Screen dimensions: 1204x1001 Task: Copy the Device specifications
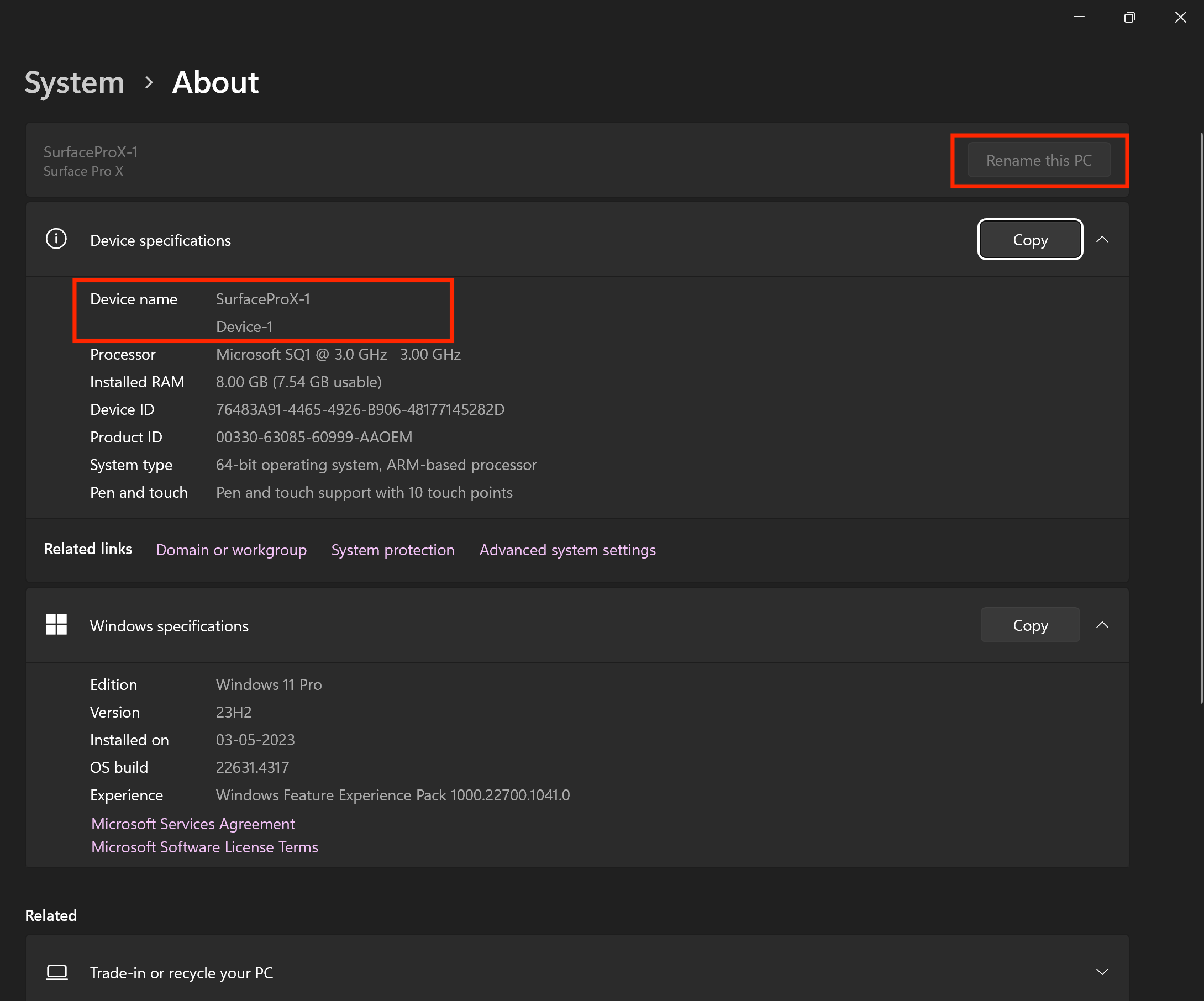coord(1031,240)
